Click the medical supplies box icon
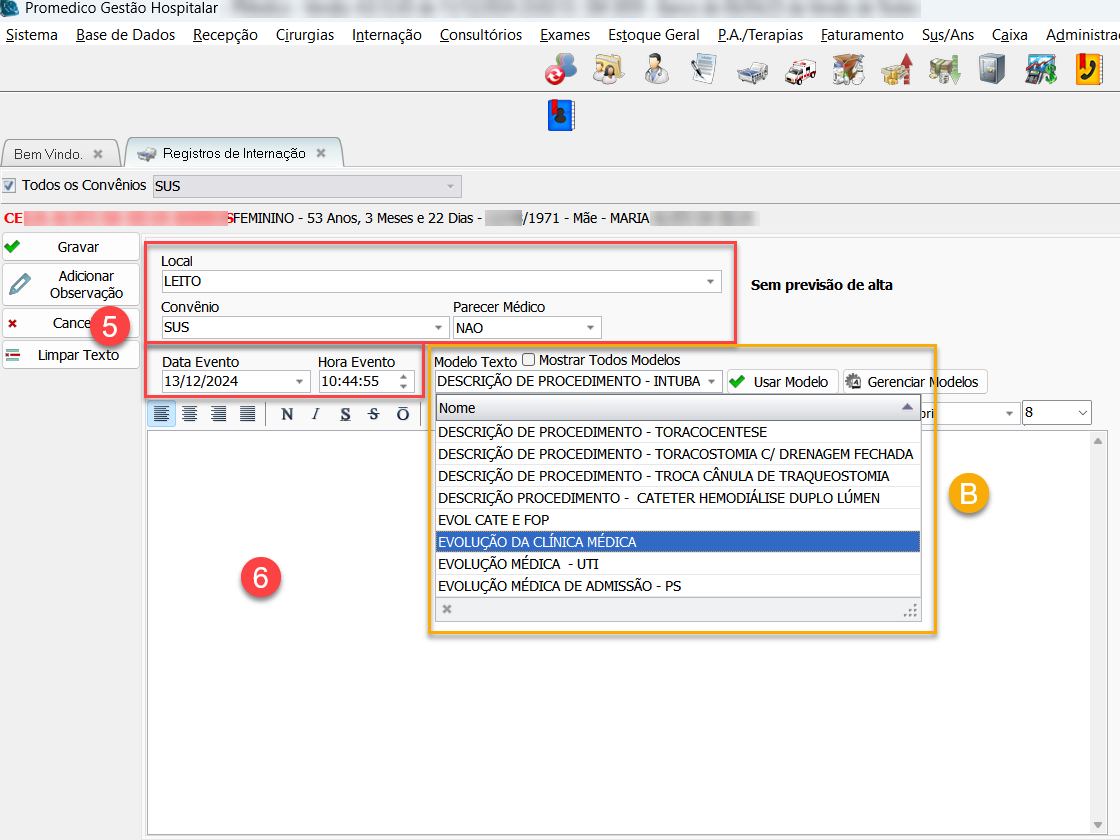The image size is (1120, 840). [x=848, y=71]
